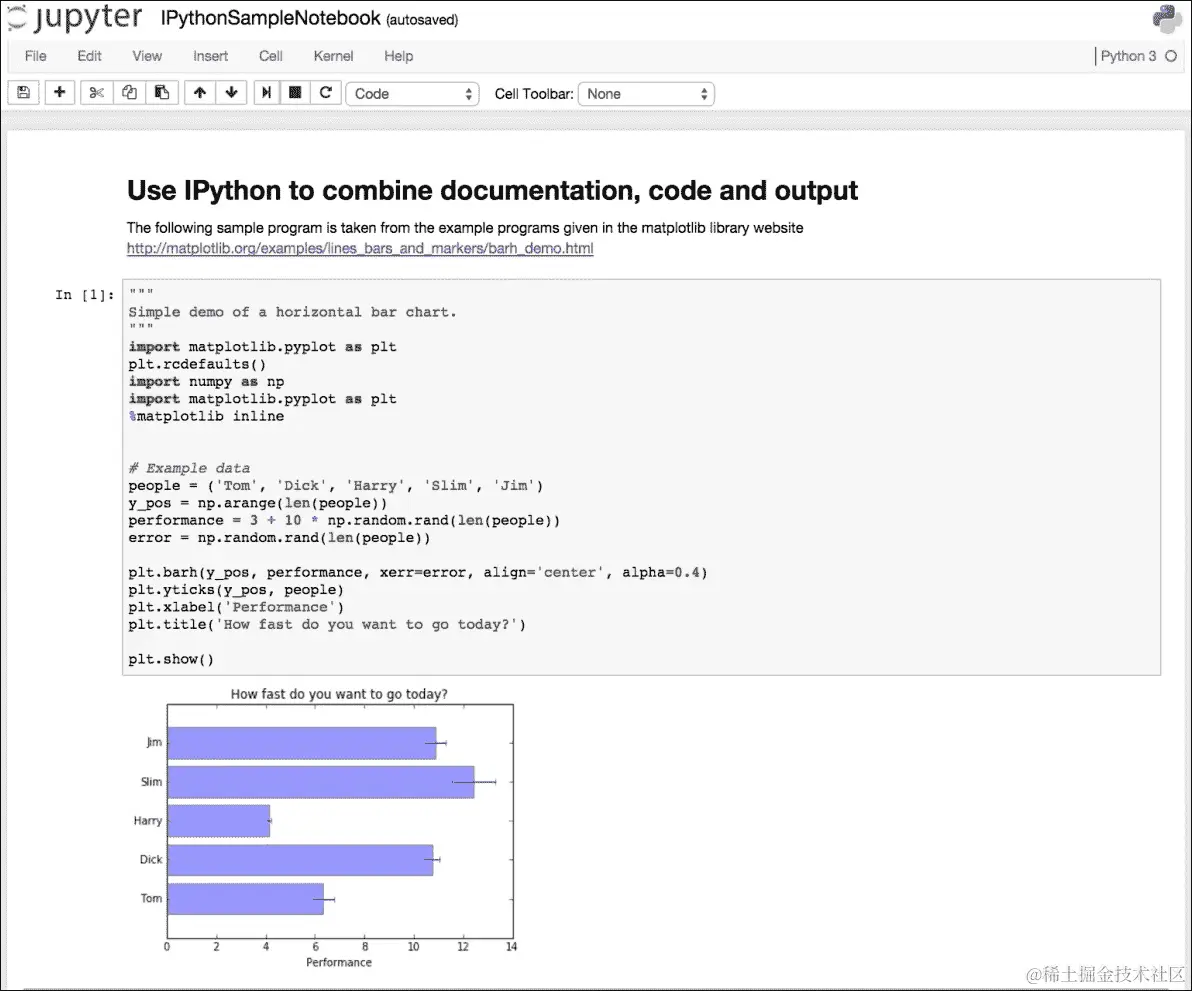Open the Insert menu
This screenshot has height=991, width=1192.
[210, 56]
